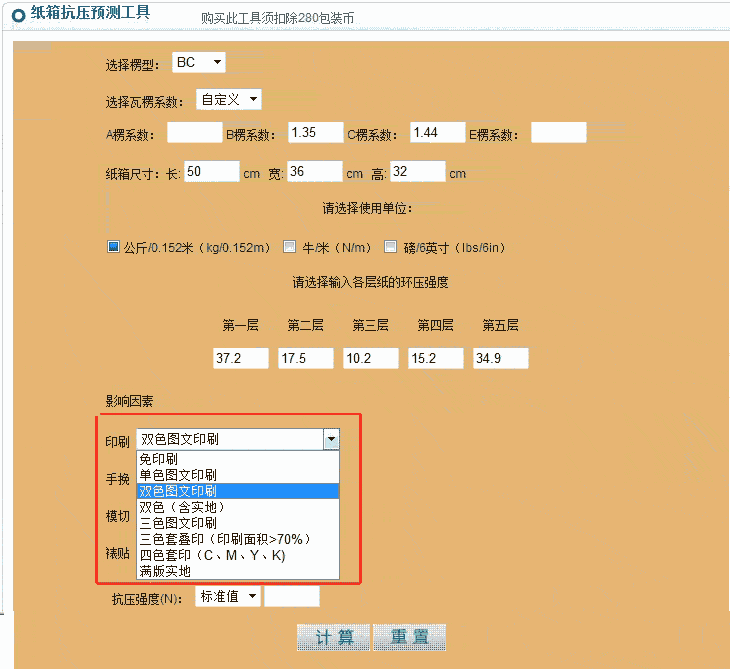Image resolution: width=730 pixels, height=669 pixels.
Task: Click the circular icon beside the 纸箱抗压预测工具 title
Action: 18,14
